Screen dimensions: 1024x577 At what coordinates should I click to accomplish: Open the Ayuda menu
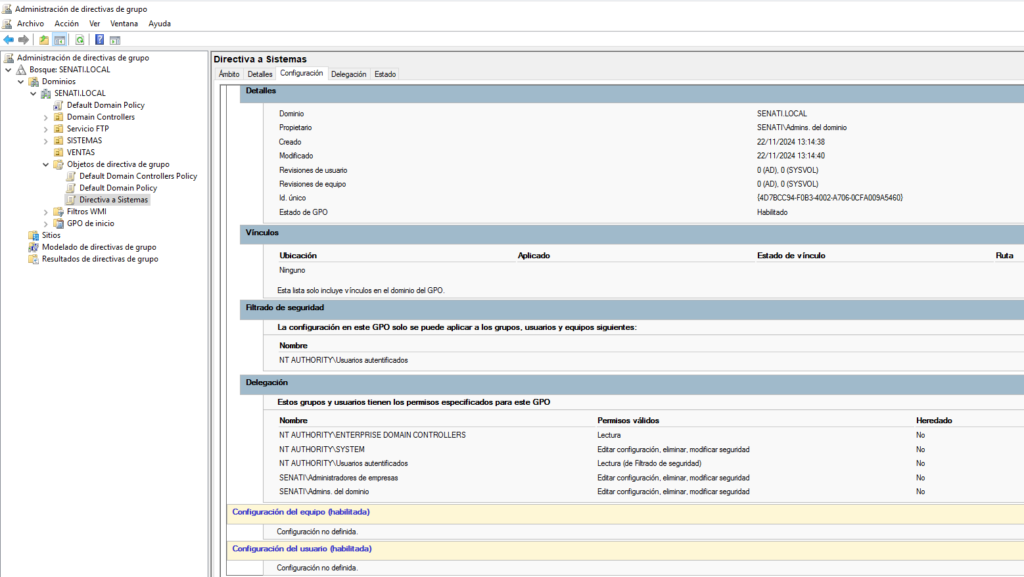[x=159, y=23]
